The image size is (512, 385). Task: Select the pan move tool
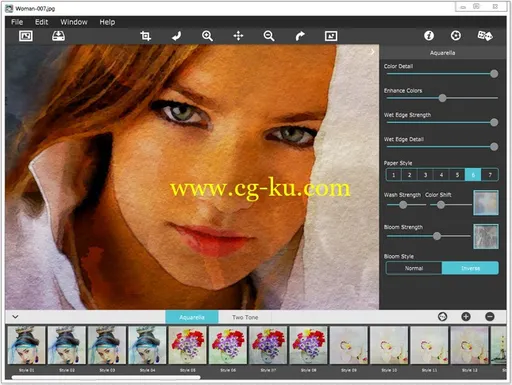click(238, 36)
